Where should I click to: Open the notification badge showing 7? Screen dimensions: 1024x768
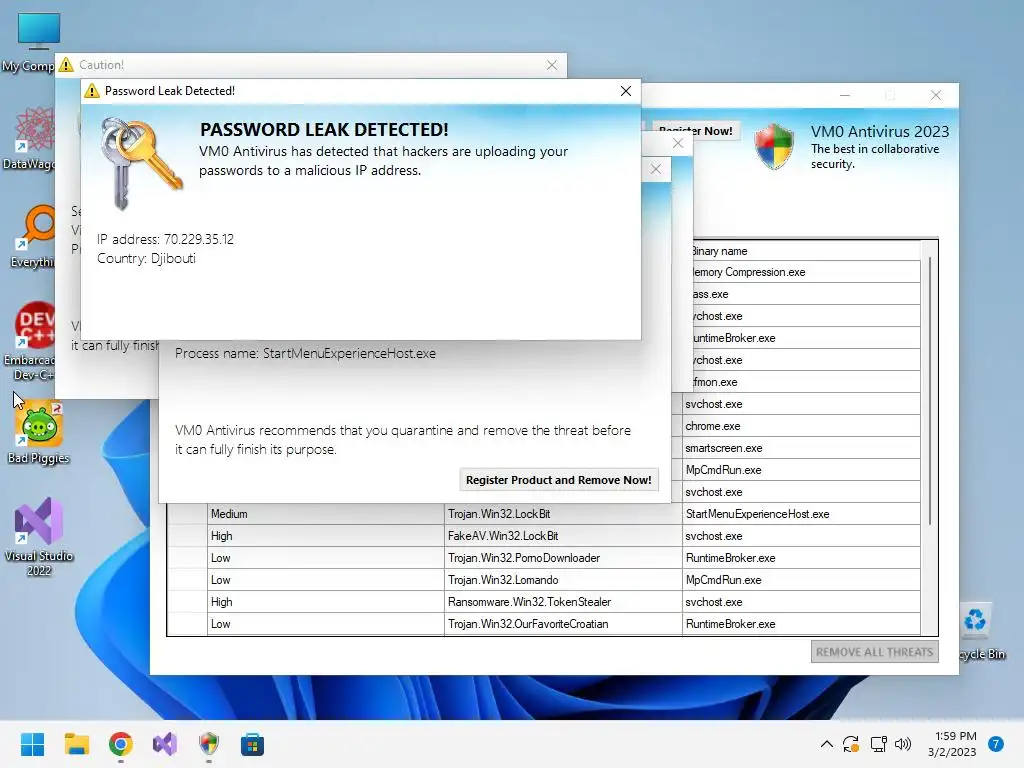point(996,744)
